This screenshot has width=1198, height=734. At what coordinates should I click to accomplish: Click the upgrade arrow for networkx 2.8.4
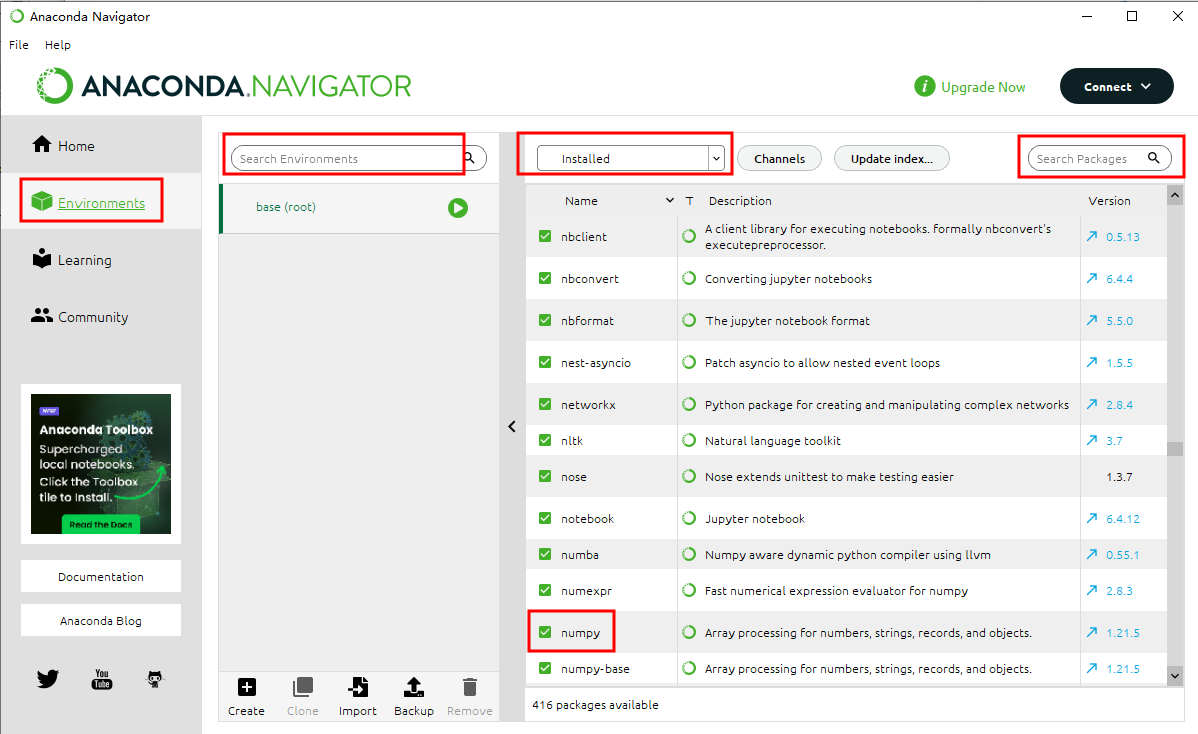(1092, 404)
